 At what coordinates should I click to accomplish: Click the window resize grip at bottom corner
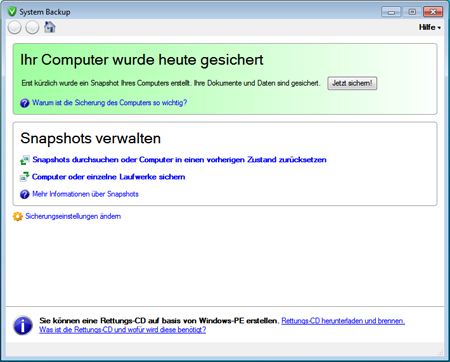coord(440,352)
